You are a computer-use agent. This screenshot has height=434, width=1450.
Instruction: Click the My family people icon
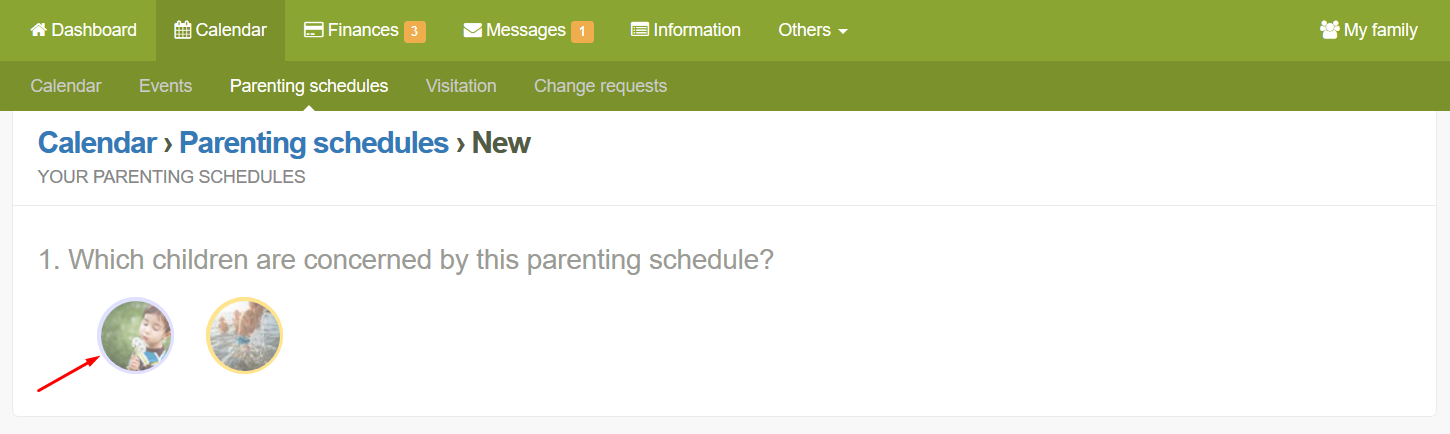point(1329,30)
